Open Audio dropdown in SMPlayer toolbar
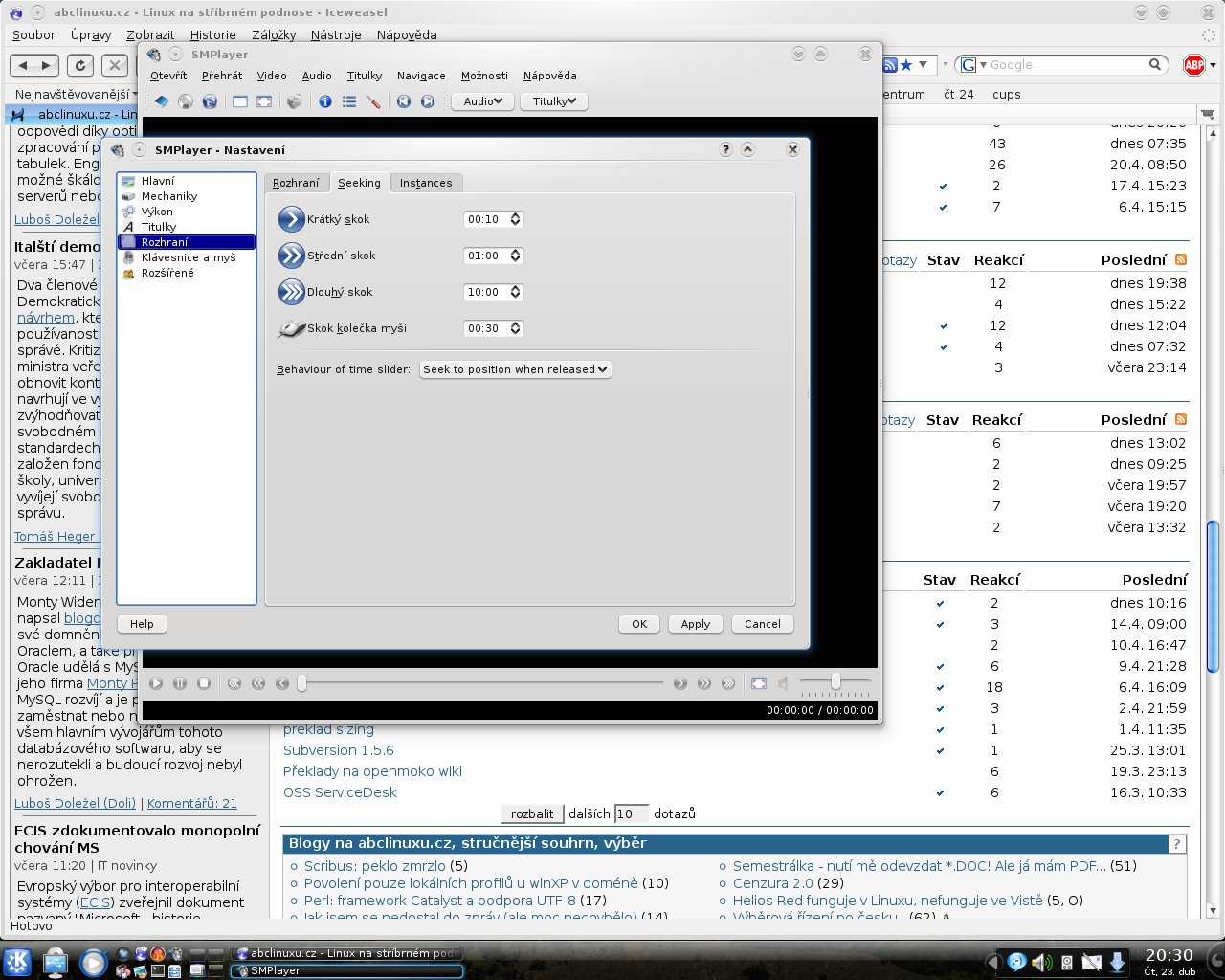This screenshot has width=1225, height=980. click(482, 101)
